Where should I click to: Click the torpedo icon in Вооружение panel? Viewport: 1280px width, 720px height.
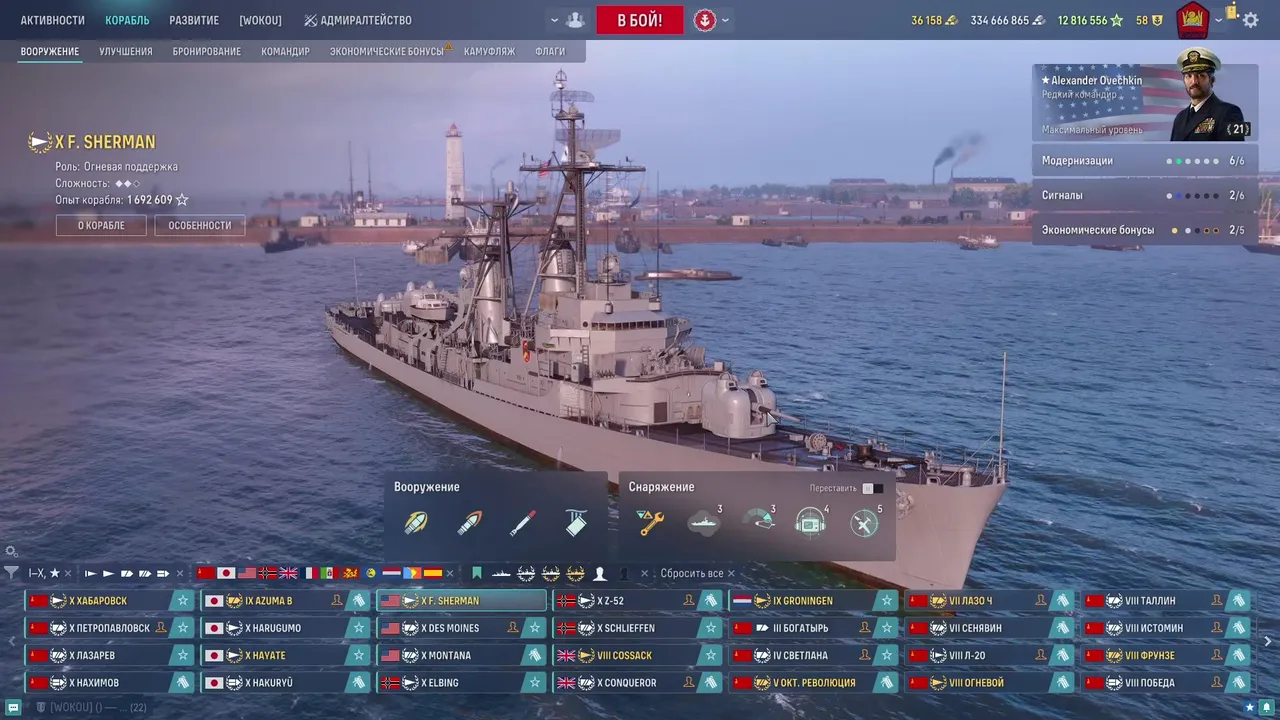point(522,522)
